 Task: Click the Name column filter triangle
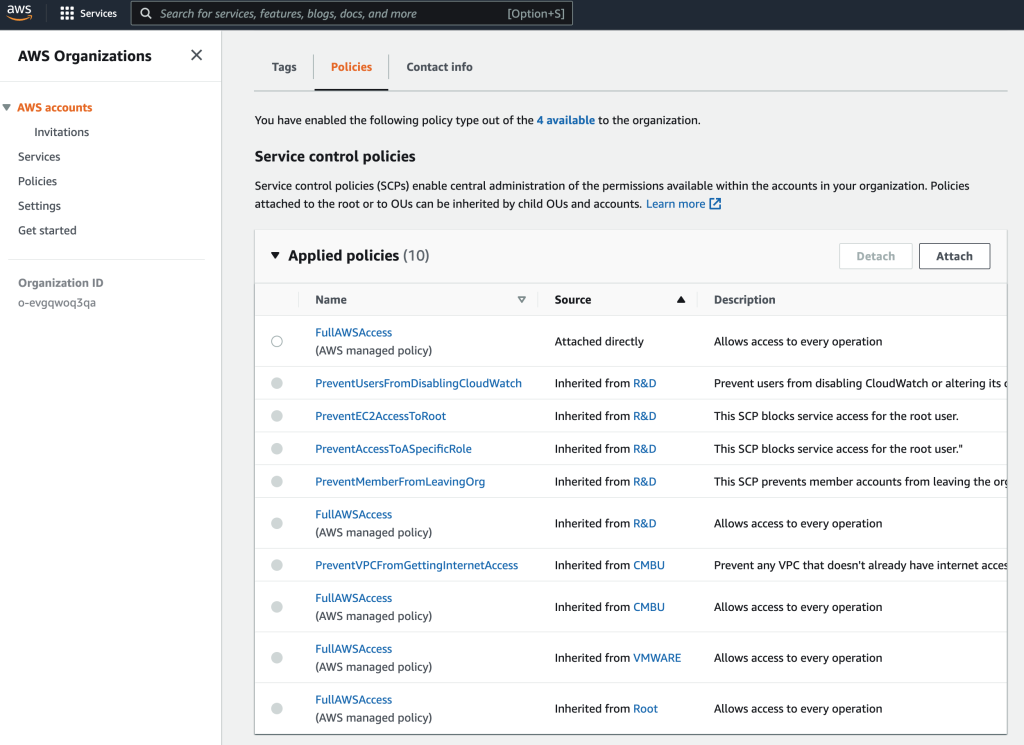coord(521,300)
